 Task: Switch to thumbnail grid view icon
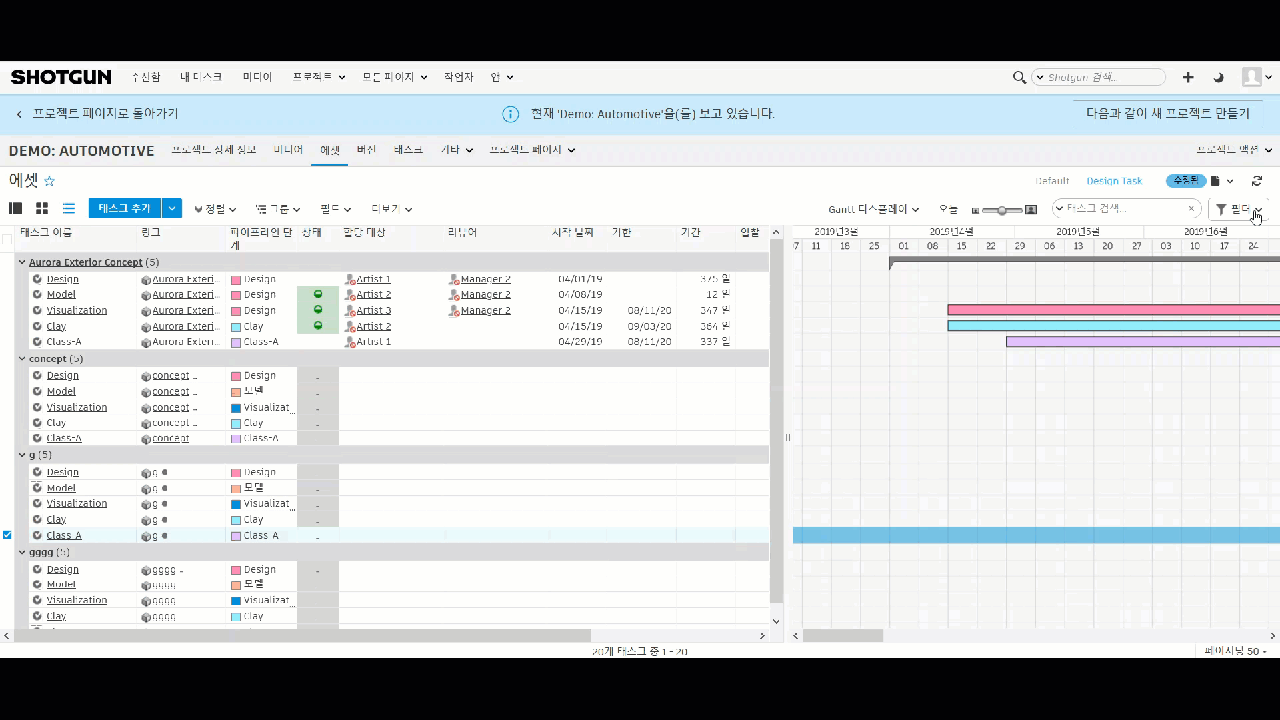(42, 208)
